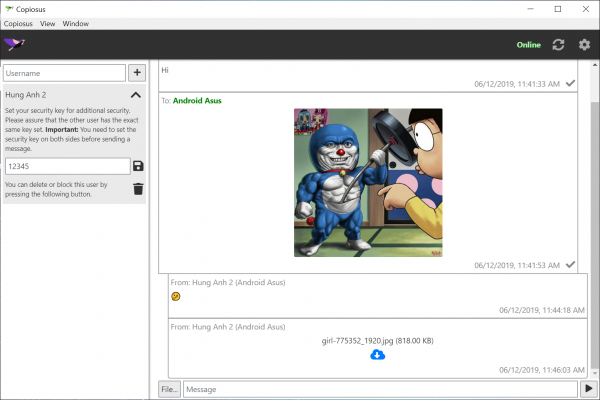Download girl-775352_1920.jpg via cloud icon
The image size is (600, 400).
[x=378, y=355]
